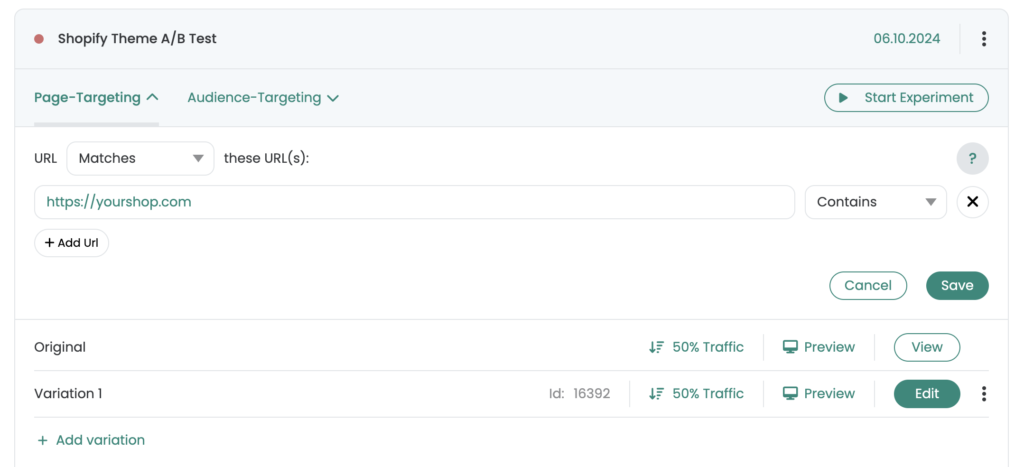
Task: Open the experiment three-dot menu beside 06.10.2024
Action: (984, 39)
